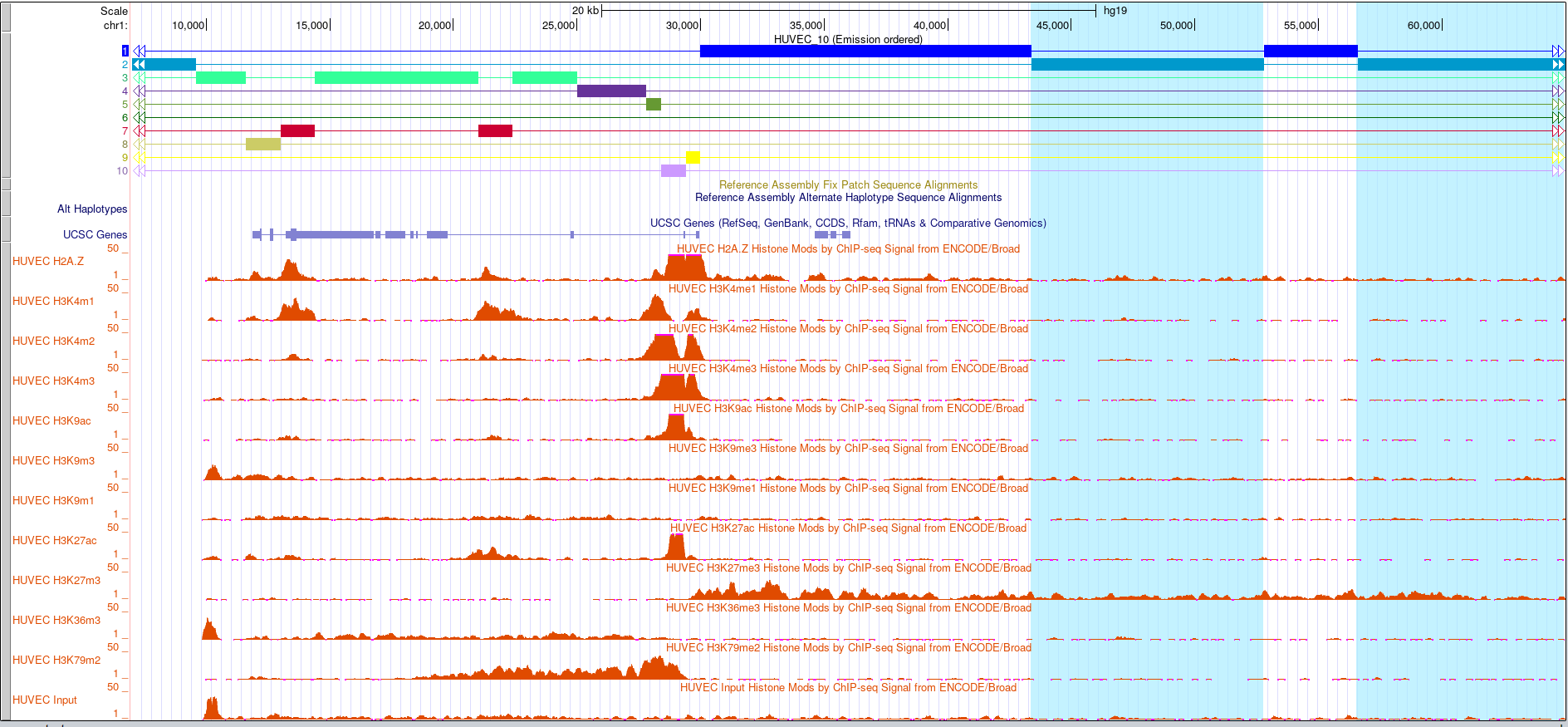Click the HUVEC H3K27ac left track label
Viewport: 1568px width, 727px height.
tap(55, 541)
